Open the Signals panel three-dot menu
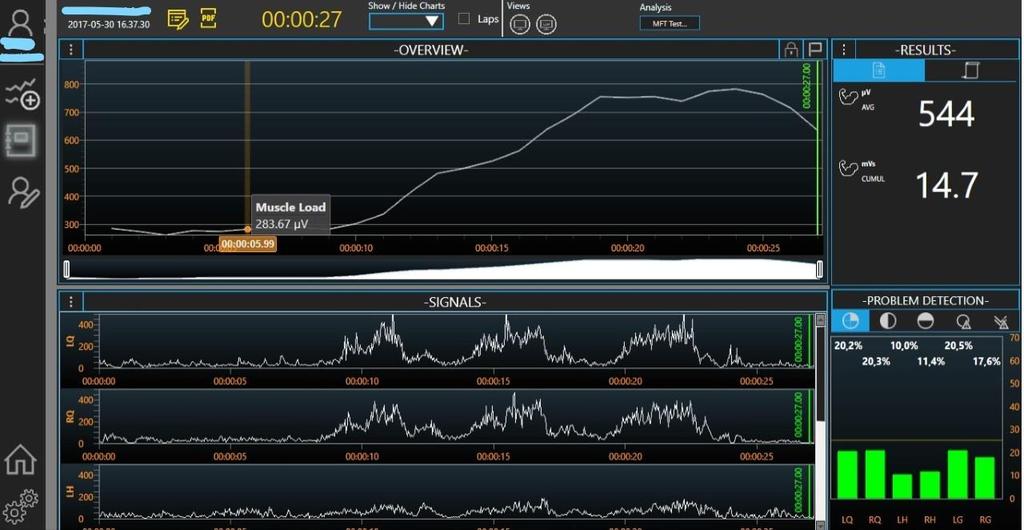 point(71,302)
